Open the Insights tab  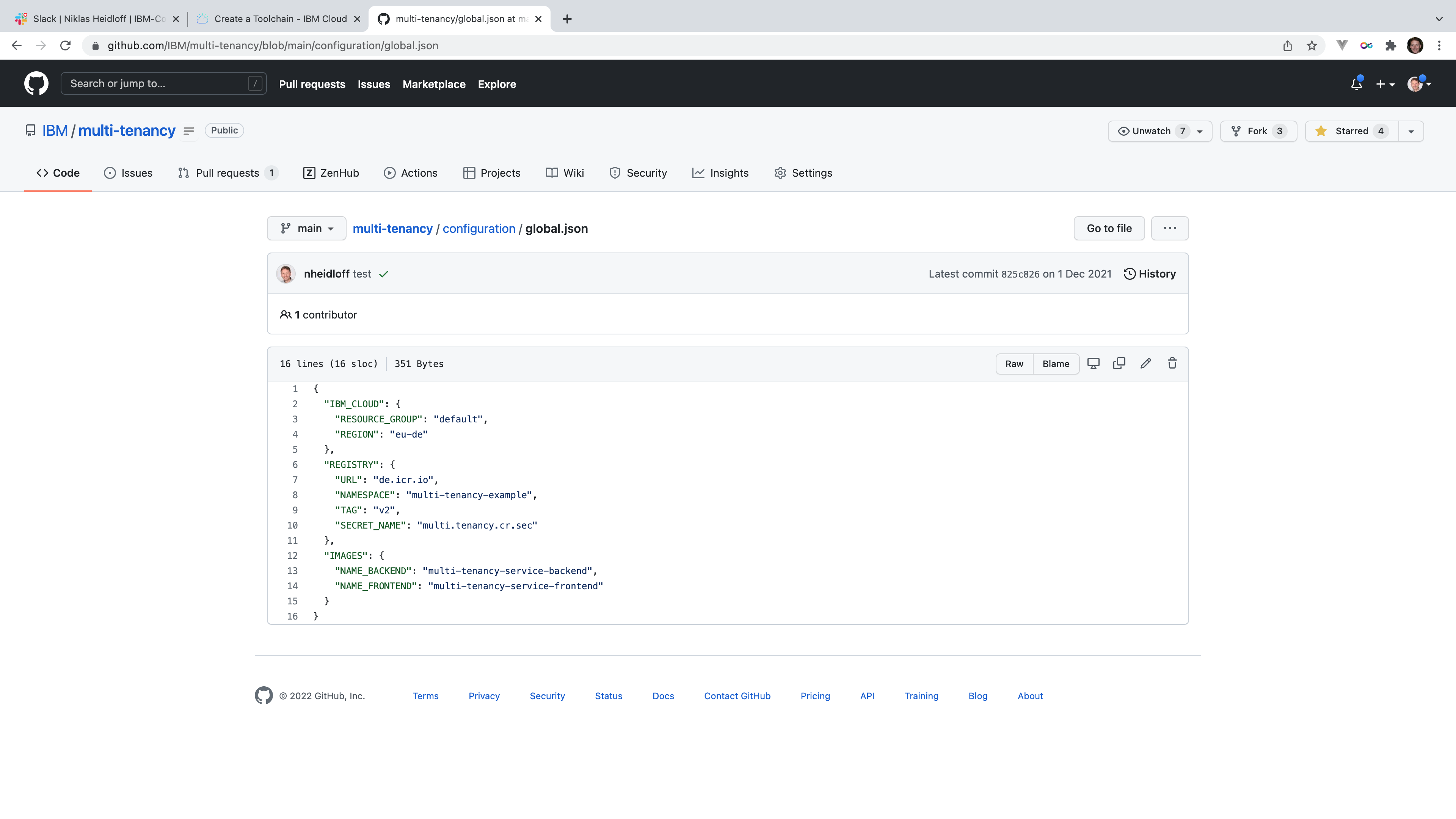coord(720,173)
